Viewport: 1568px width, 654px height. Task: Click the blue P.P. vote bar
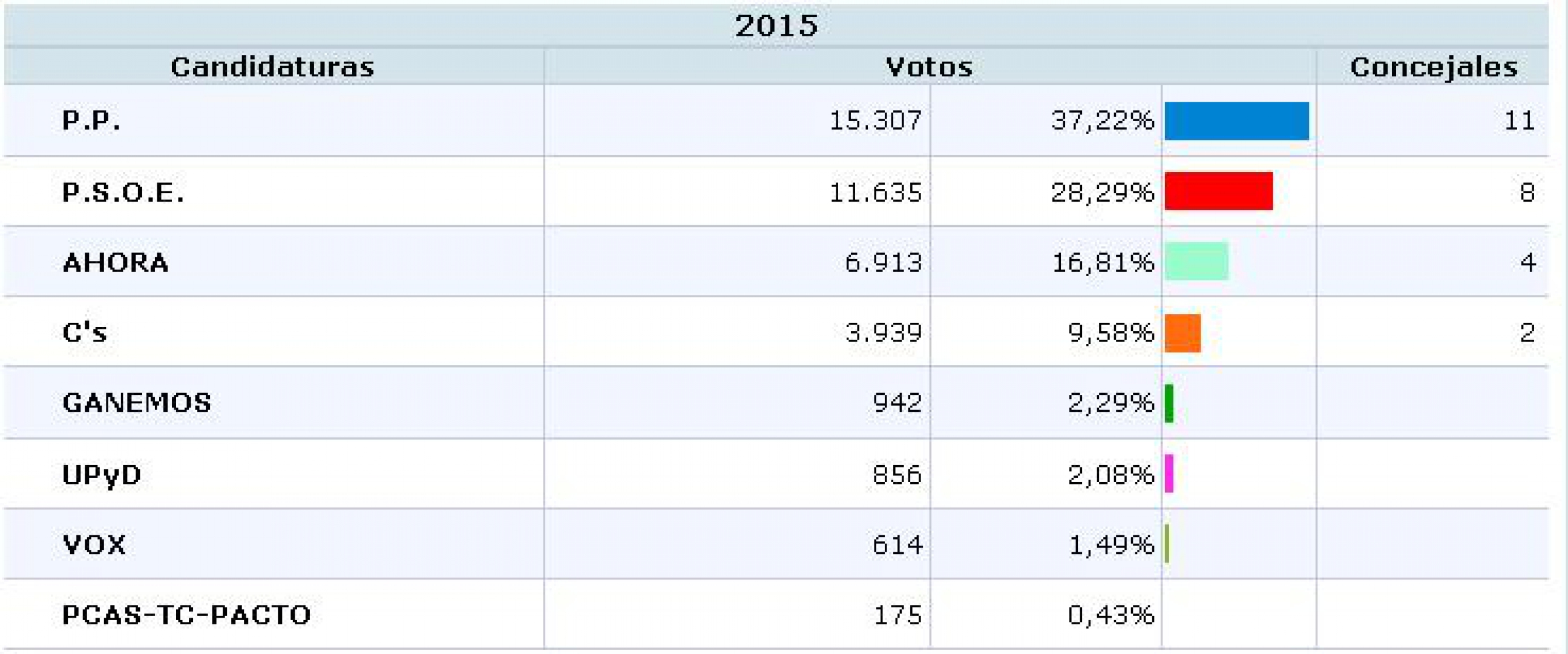1236,121
